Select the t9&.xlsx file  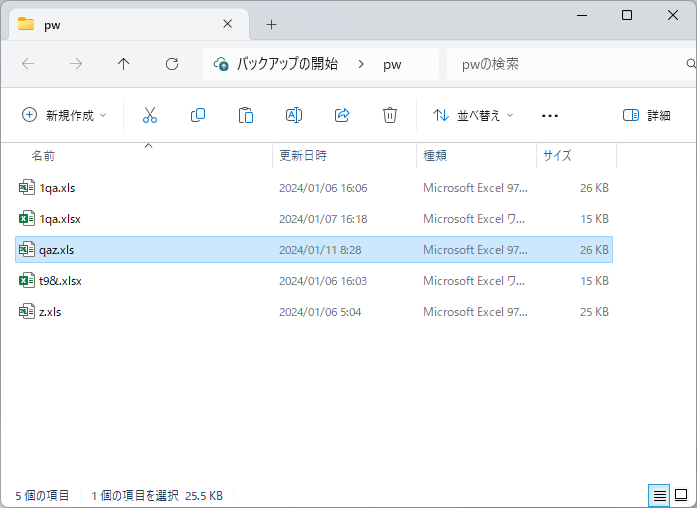61,281
